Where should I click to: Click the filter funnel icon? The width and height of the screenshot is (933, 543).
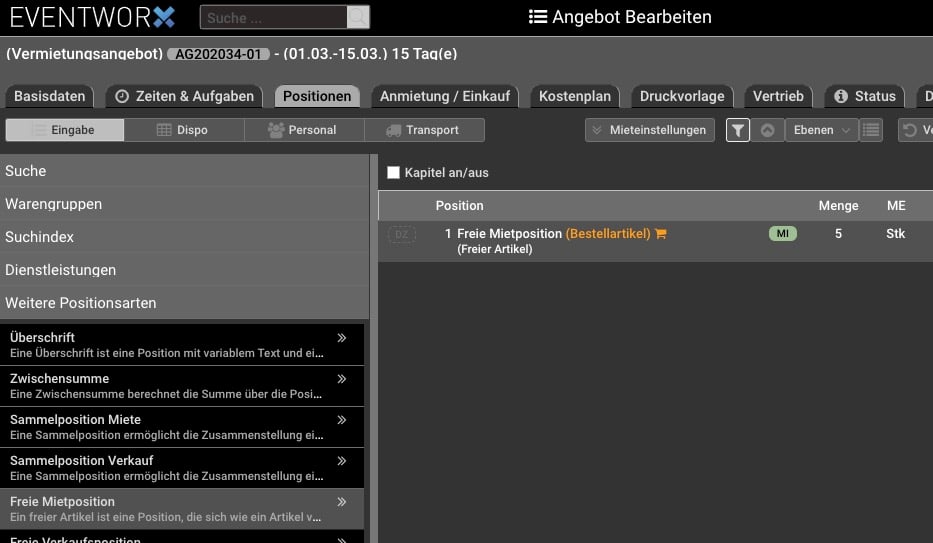pos(738,130)
